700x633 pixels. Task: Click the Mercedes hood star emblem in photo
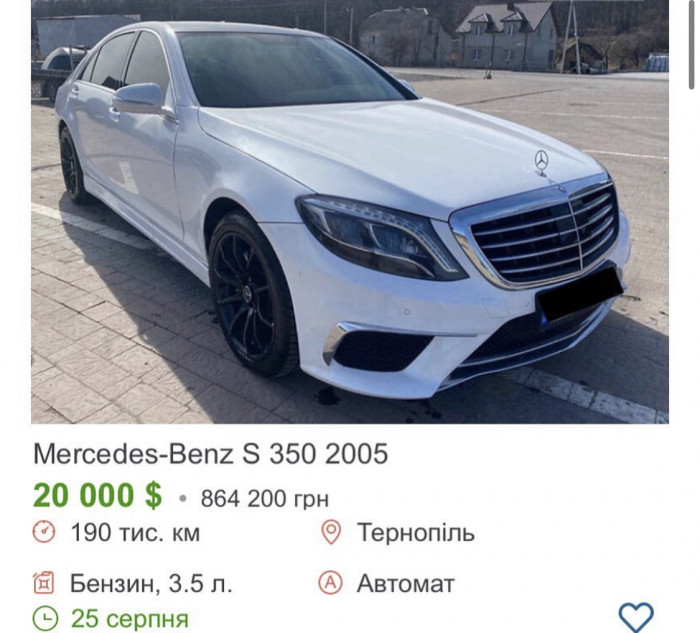(542, 162)
